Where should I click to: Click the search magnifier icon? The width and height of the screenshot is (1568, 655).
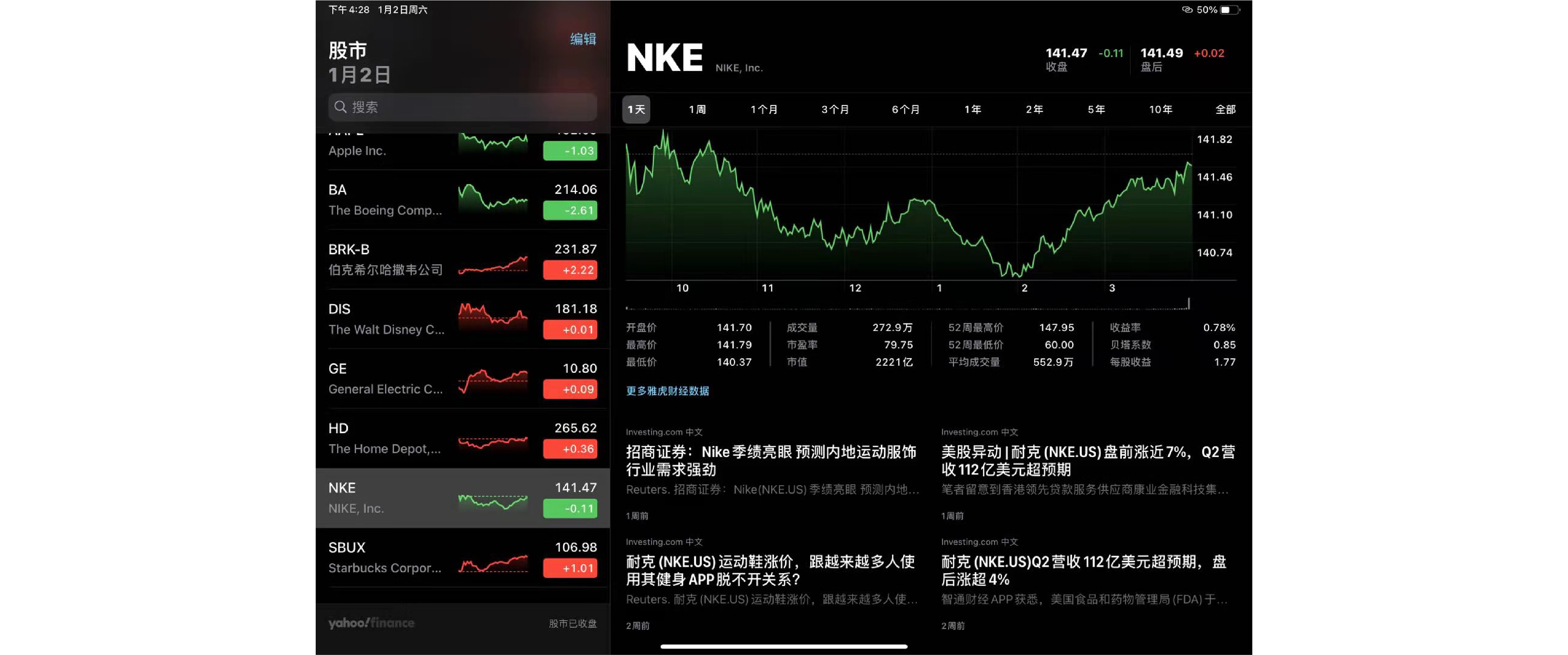[x=340, y=107]
